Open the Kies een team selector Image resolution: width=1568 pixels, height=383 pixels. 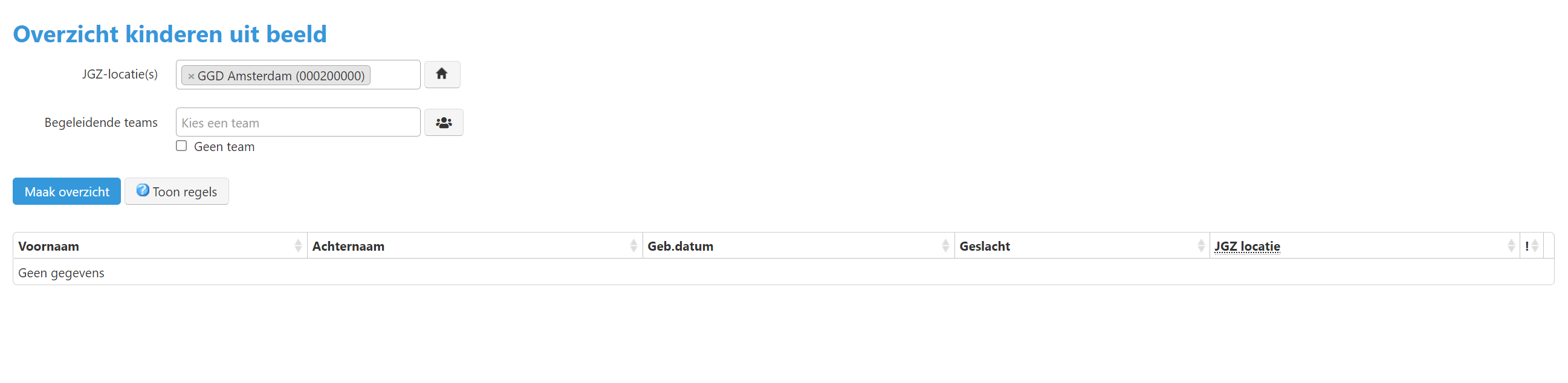click(x=297, y=123)
